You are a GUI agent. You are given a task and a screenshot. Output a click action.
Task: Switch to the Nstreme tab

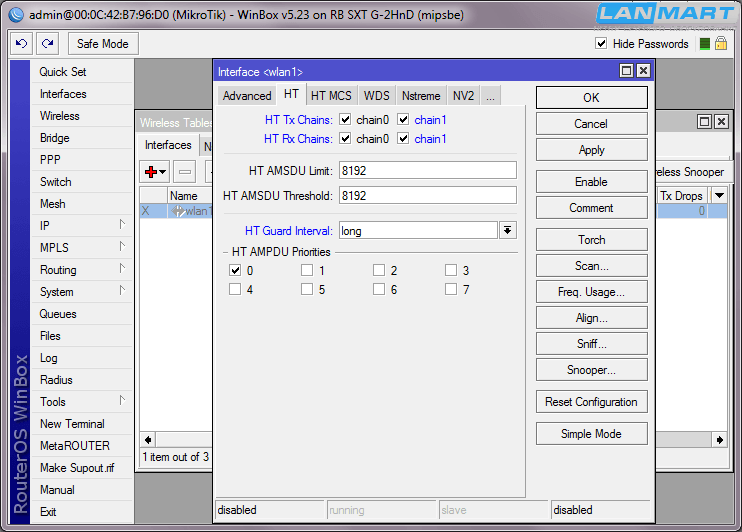(x=421, y=96)
